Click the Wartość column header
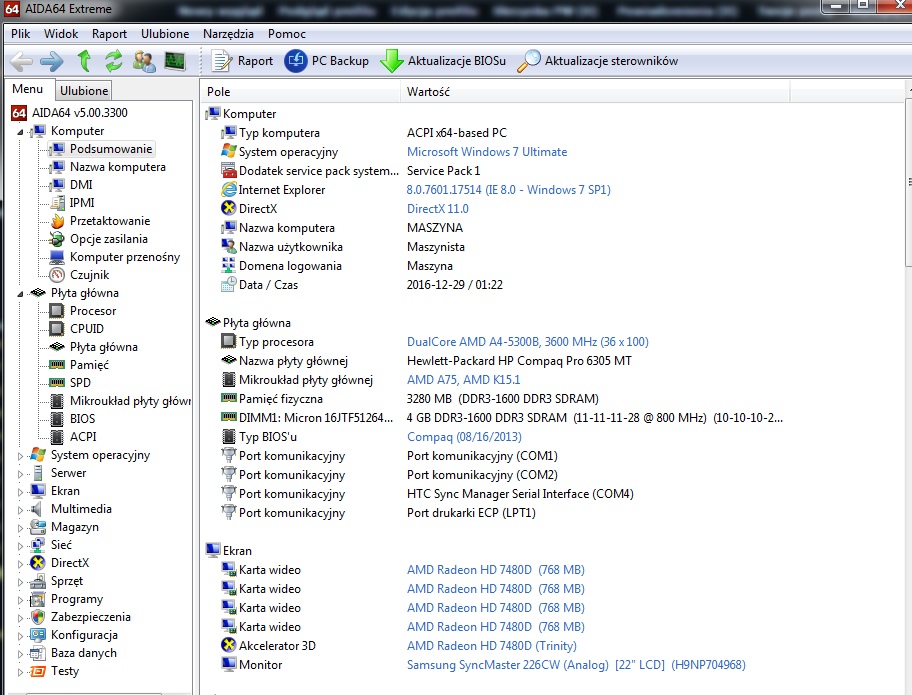The width and height of the screenshot is (912, 695). tap(595, 92)
